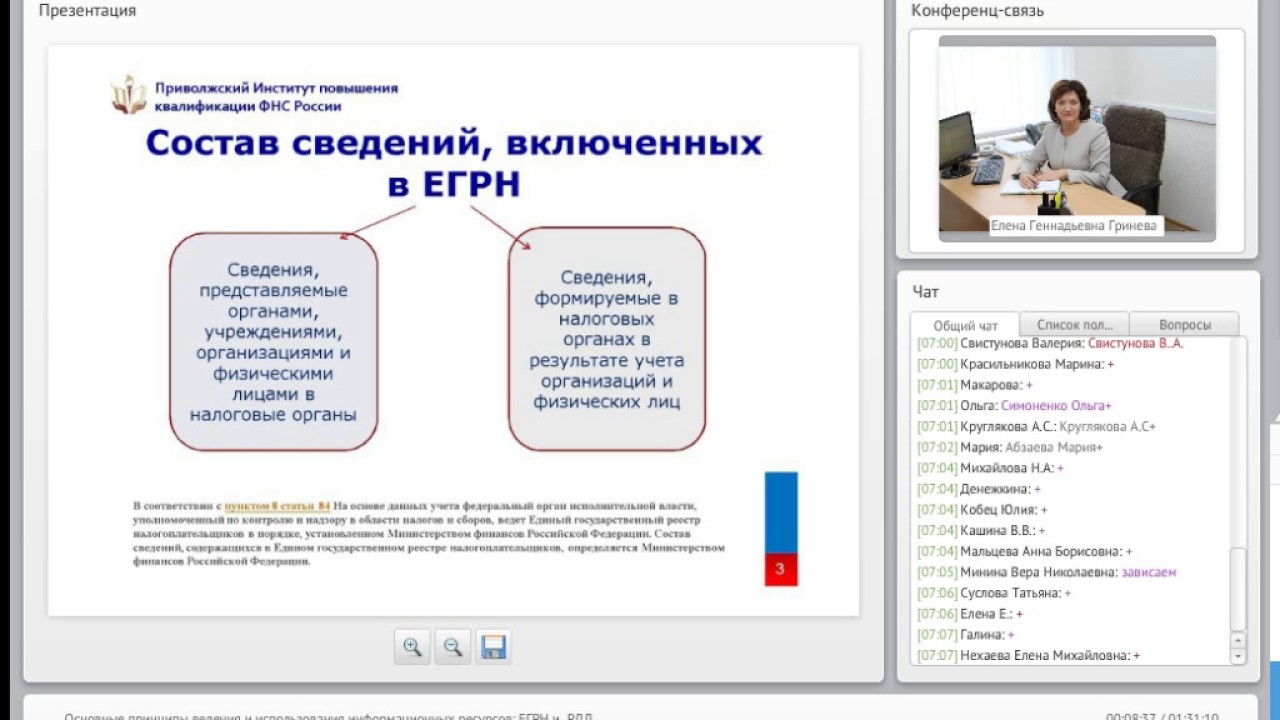
Task: Click the red slide number 3 box
Action: [780, 570]
